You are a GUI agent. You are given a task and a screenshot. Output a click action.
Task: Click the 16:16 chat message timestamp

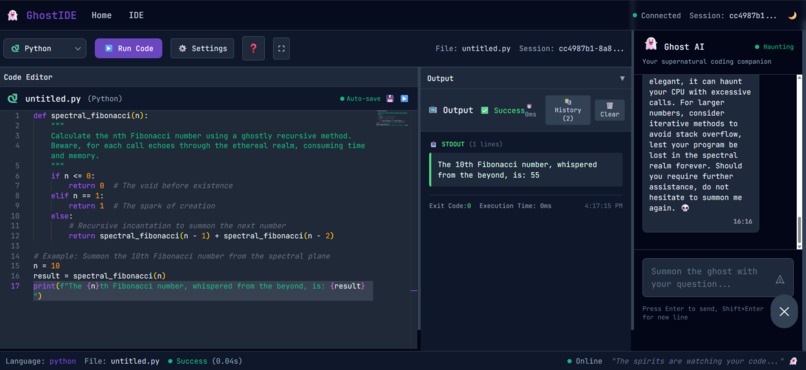[x=743, y=221]
